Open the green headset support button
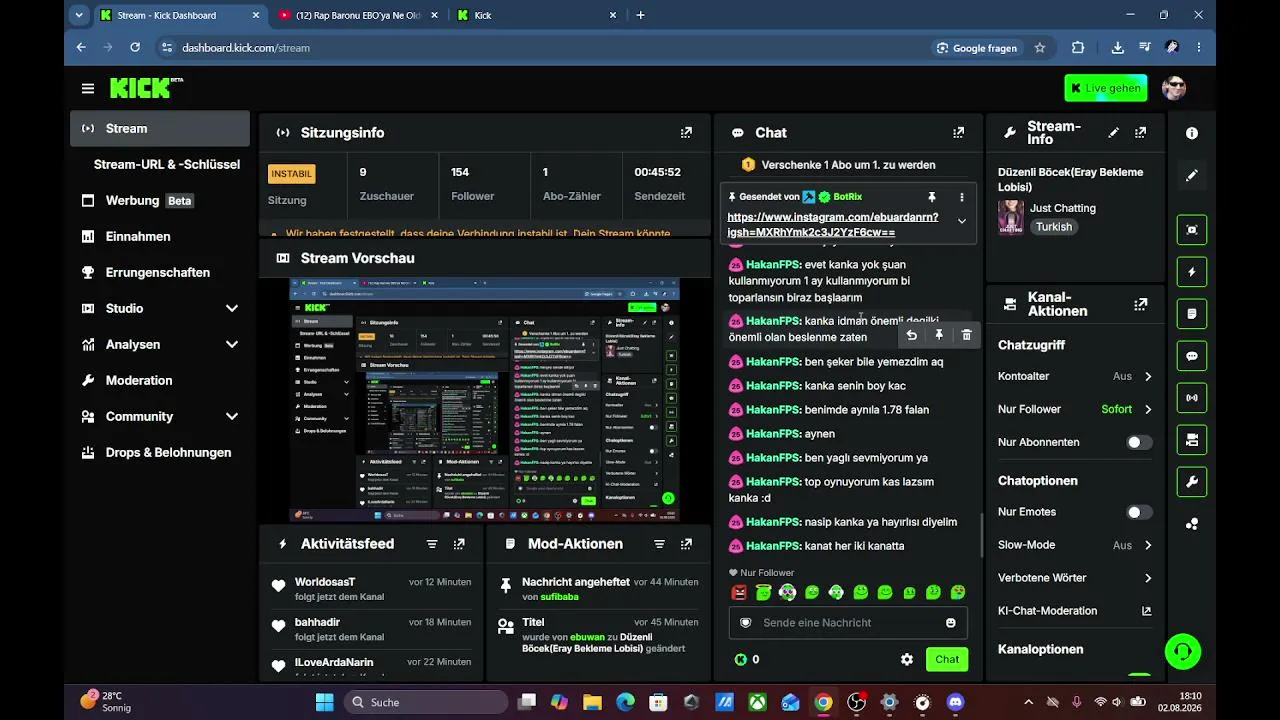Screen dimensions: 1280x720 (x=1183, y=652)
